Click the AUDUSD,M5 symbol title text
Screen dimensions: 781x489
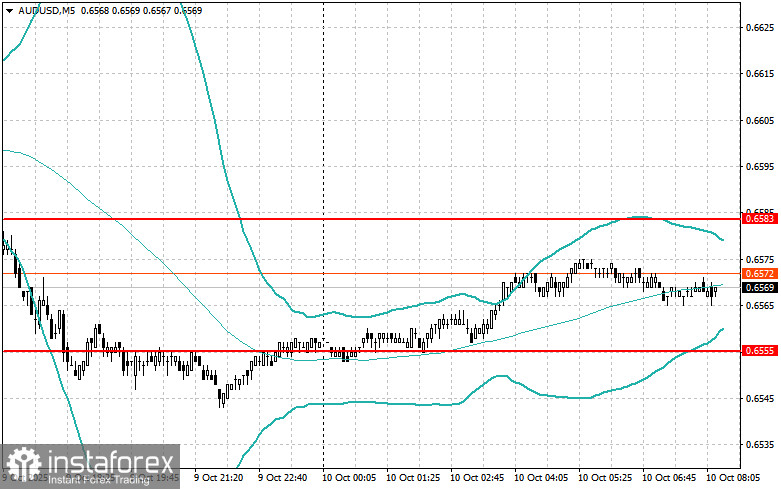46,10
